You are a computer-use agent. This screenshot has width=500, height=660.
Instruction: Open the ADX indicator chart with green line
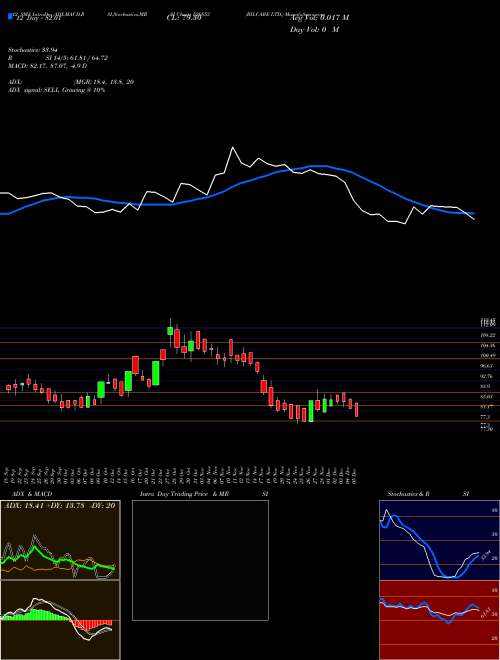coord(60,540)
